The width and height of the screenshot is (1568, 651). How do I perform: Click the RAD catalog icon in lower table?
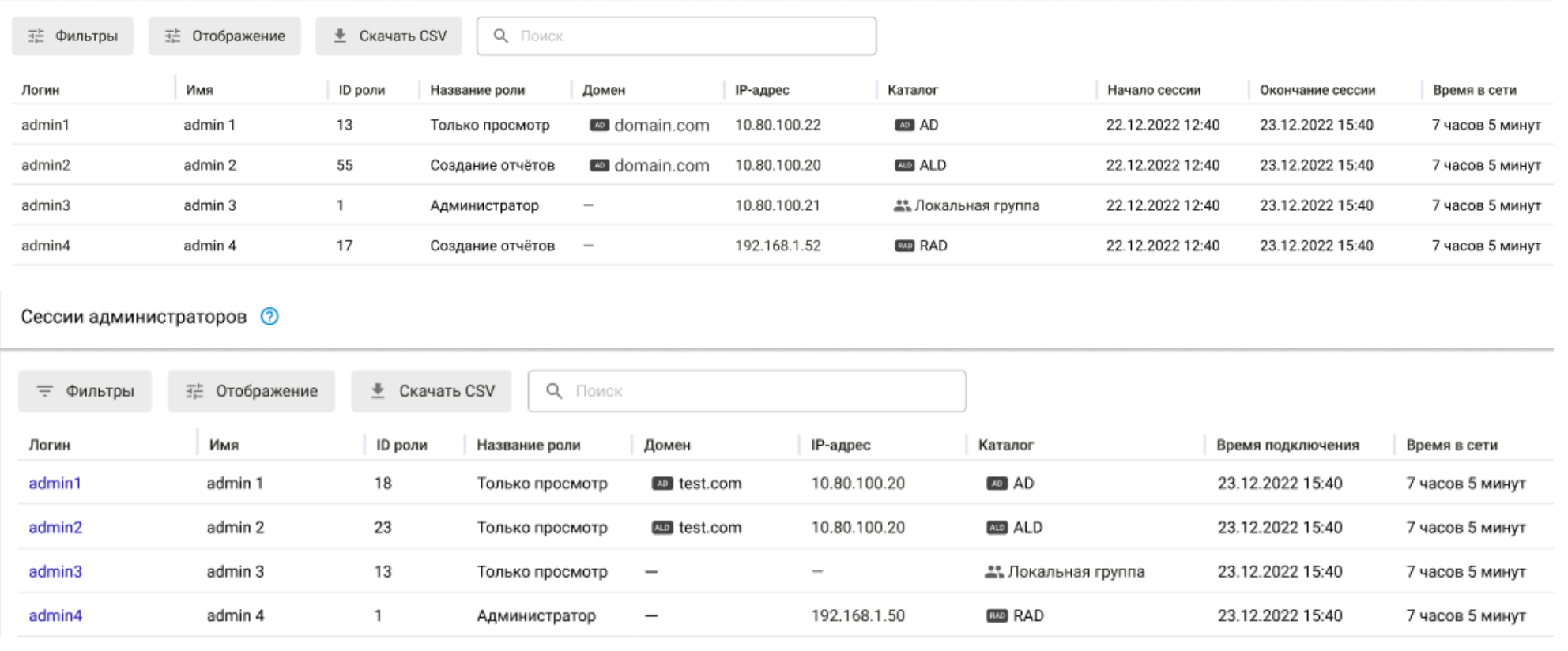(997, 615)
